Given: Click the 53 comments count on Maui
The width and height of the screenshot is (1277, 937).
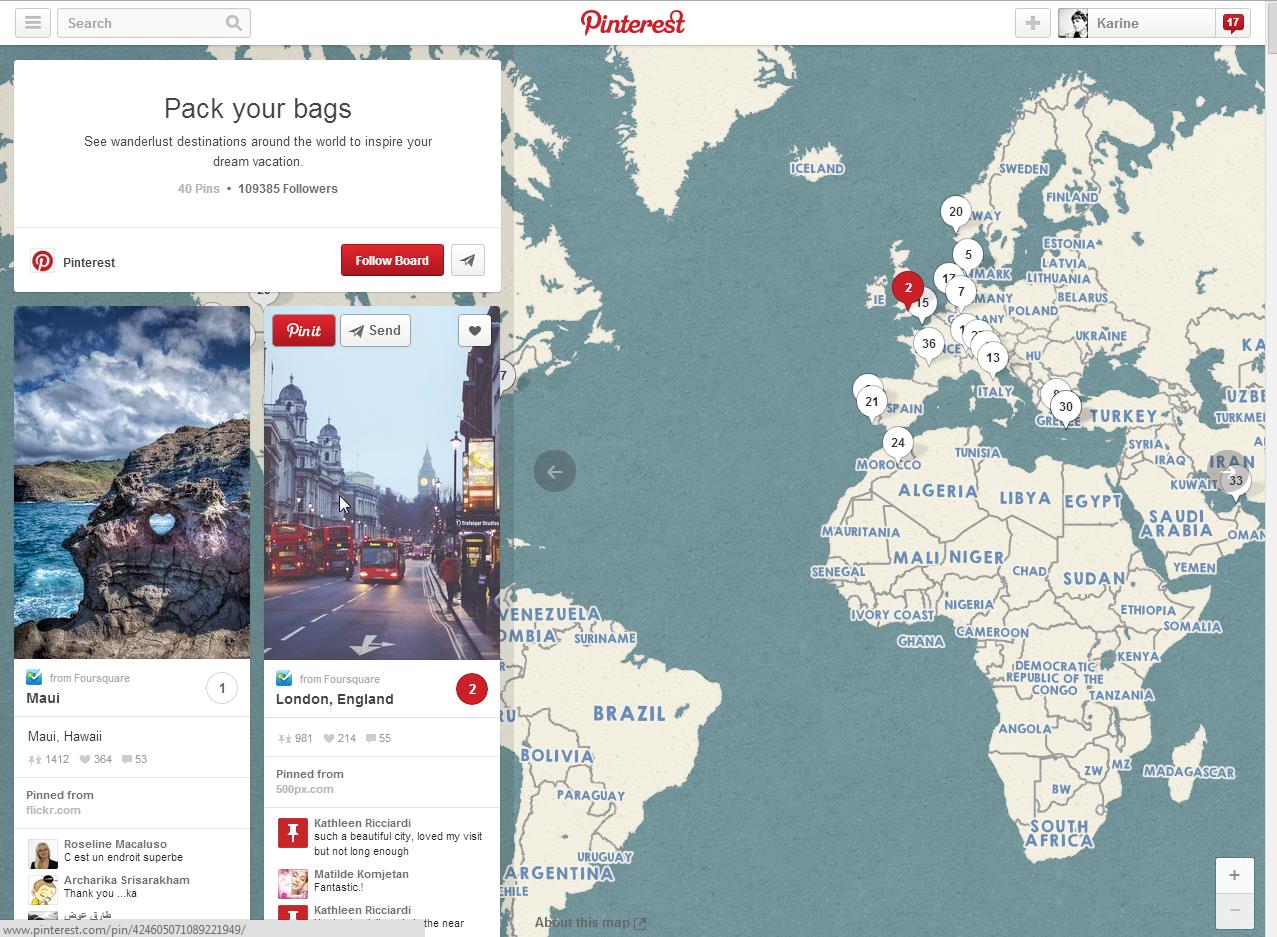Looking at the screenshot, I should pos(134,759).
